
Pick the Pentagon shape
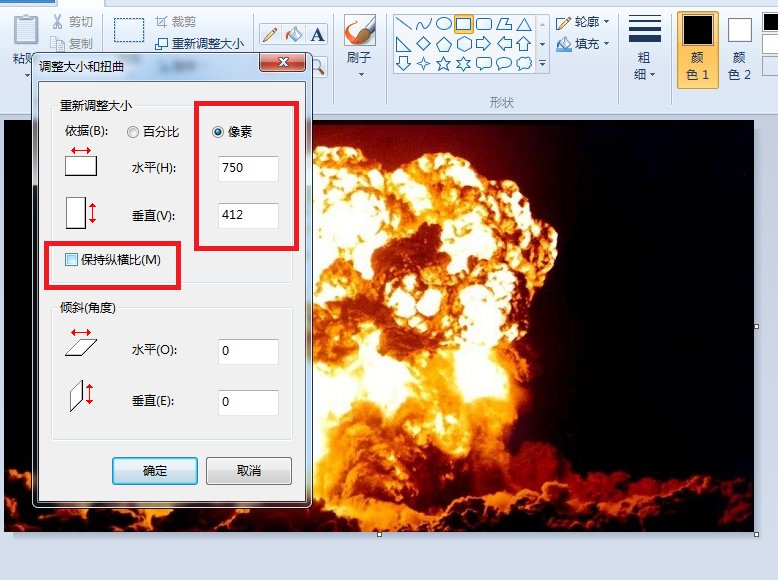click(444, 44)
